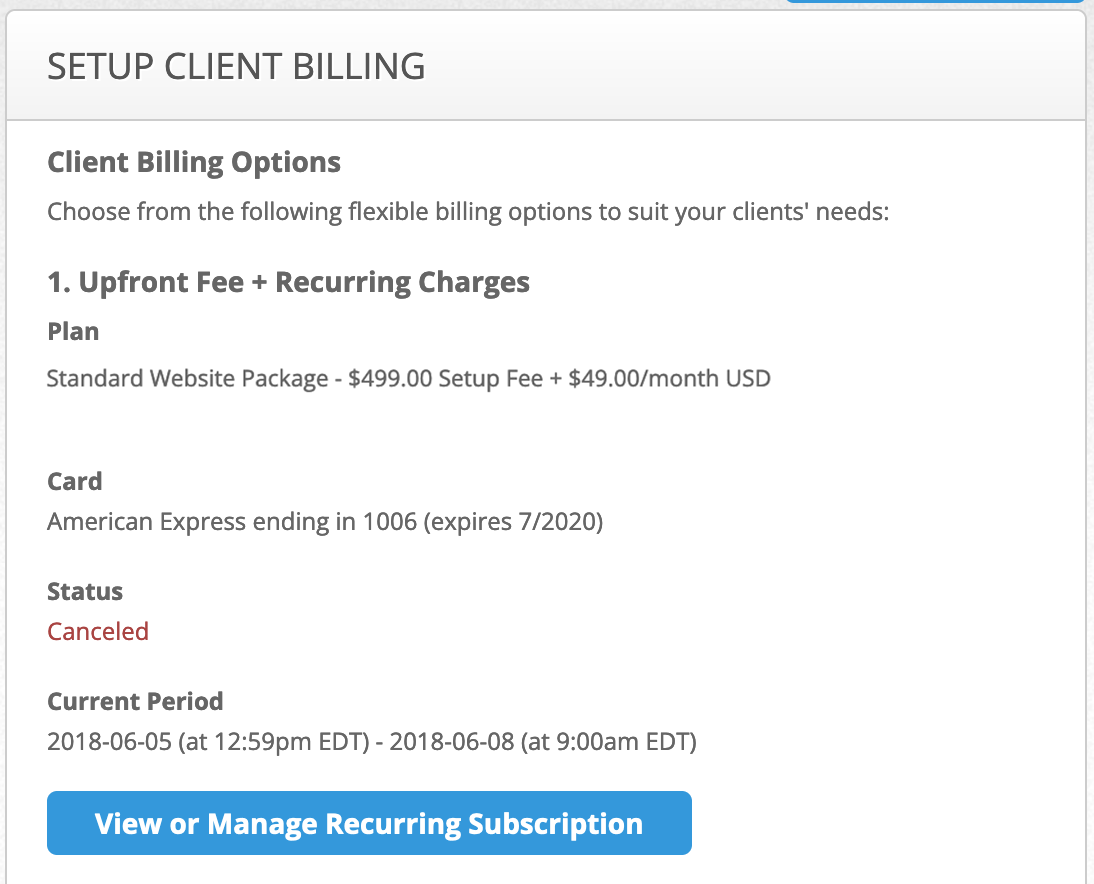Click the Card field label
This screenshot has height=884, width=1094.
tap(75, 481)
